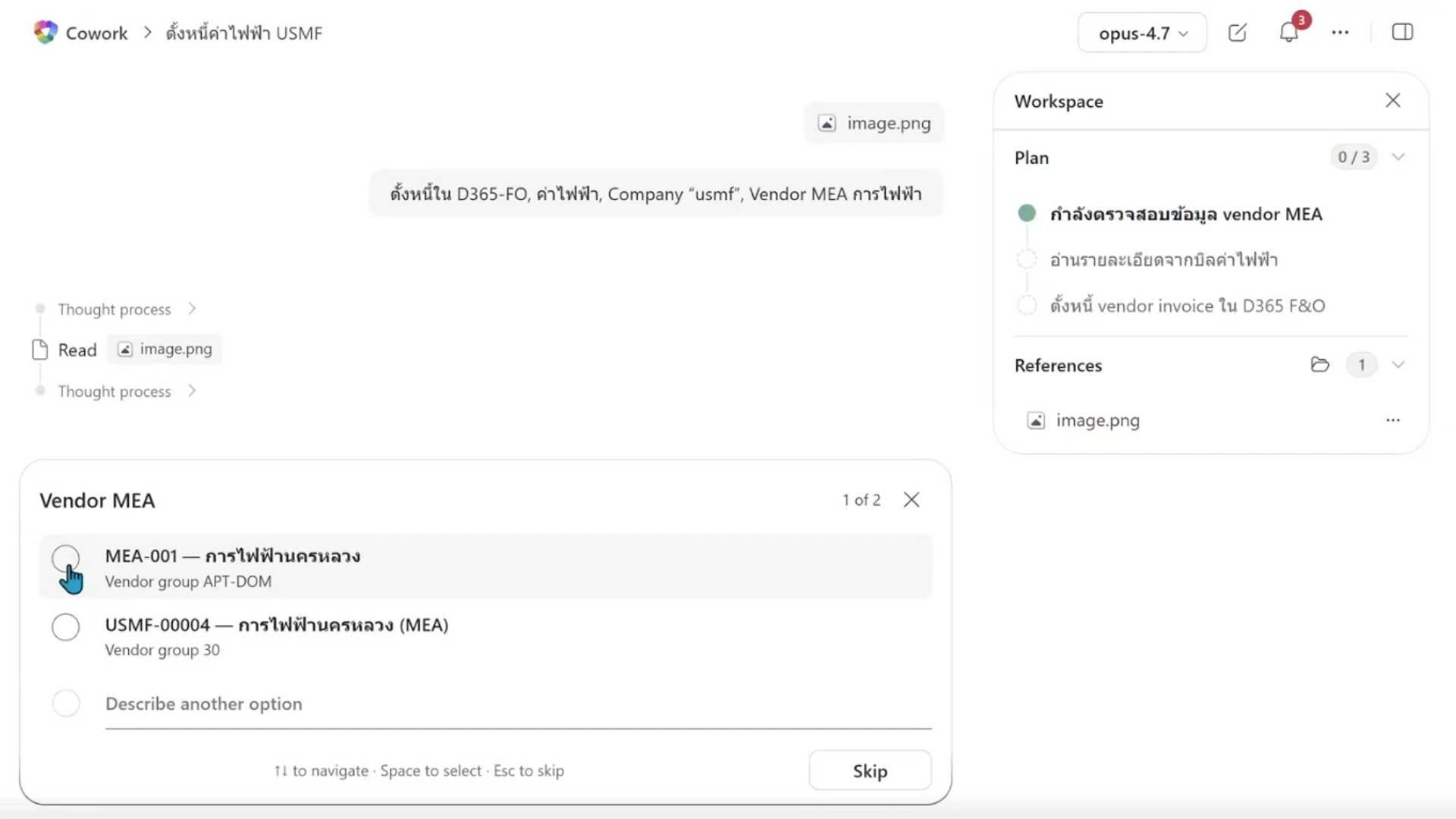Screen dimensions: 1456x819
Task: Select radio button for MEA-001 vendor
Action: pyautogui.click(x=66, y=559)
